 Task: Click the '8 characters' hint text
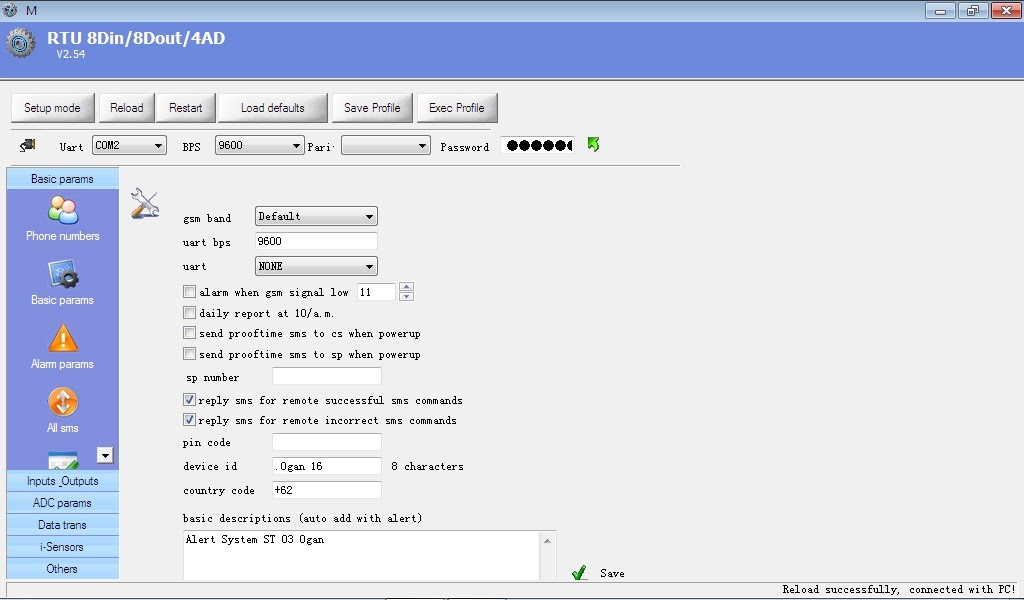pos(427,466)
